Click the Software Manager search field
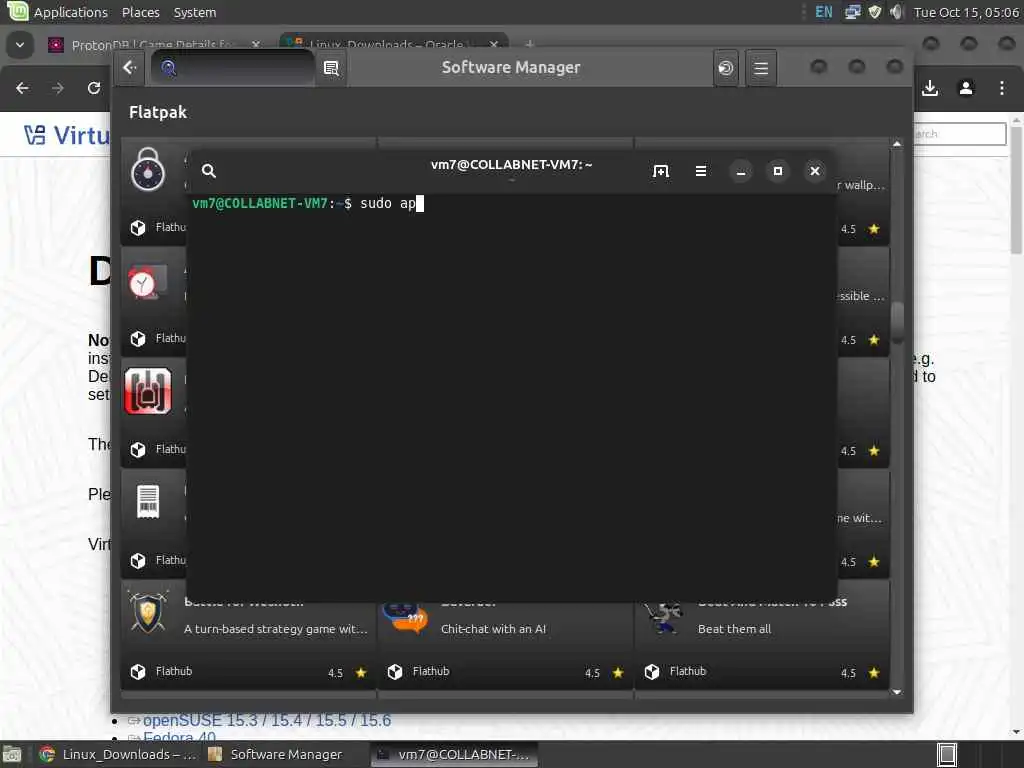 click(233, 67)
